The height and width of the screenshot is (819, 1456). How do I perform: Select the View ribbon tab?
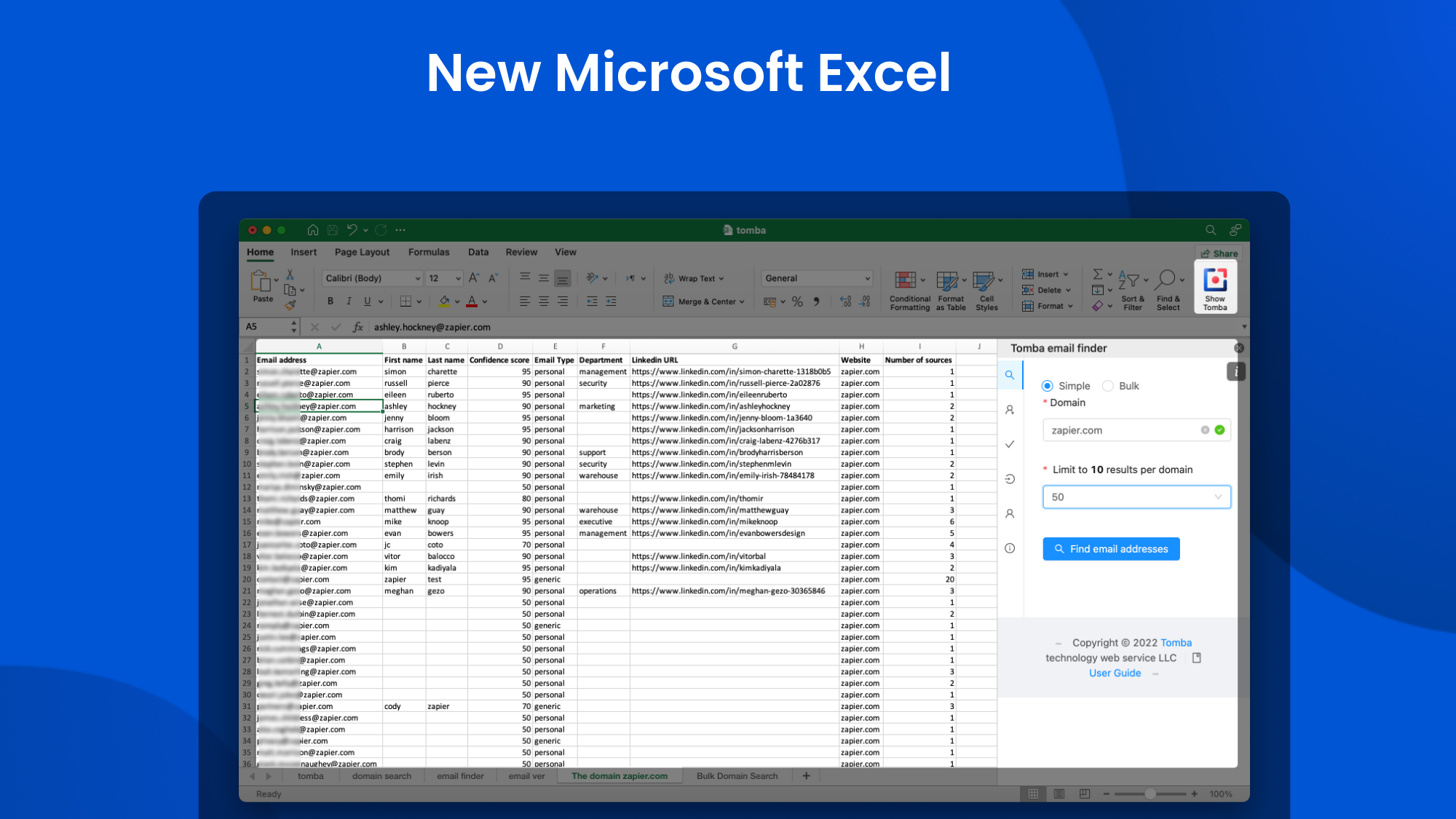(x=566, y=252)
